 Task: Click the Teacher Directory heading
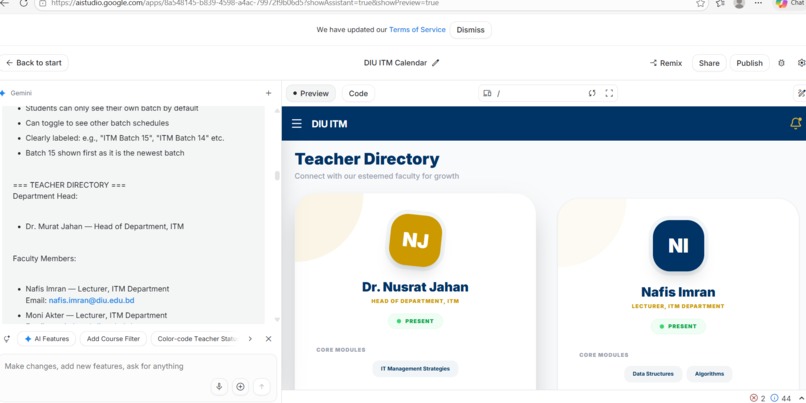click(367, 159)
